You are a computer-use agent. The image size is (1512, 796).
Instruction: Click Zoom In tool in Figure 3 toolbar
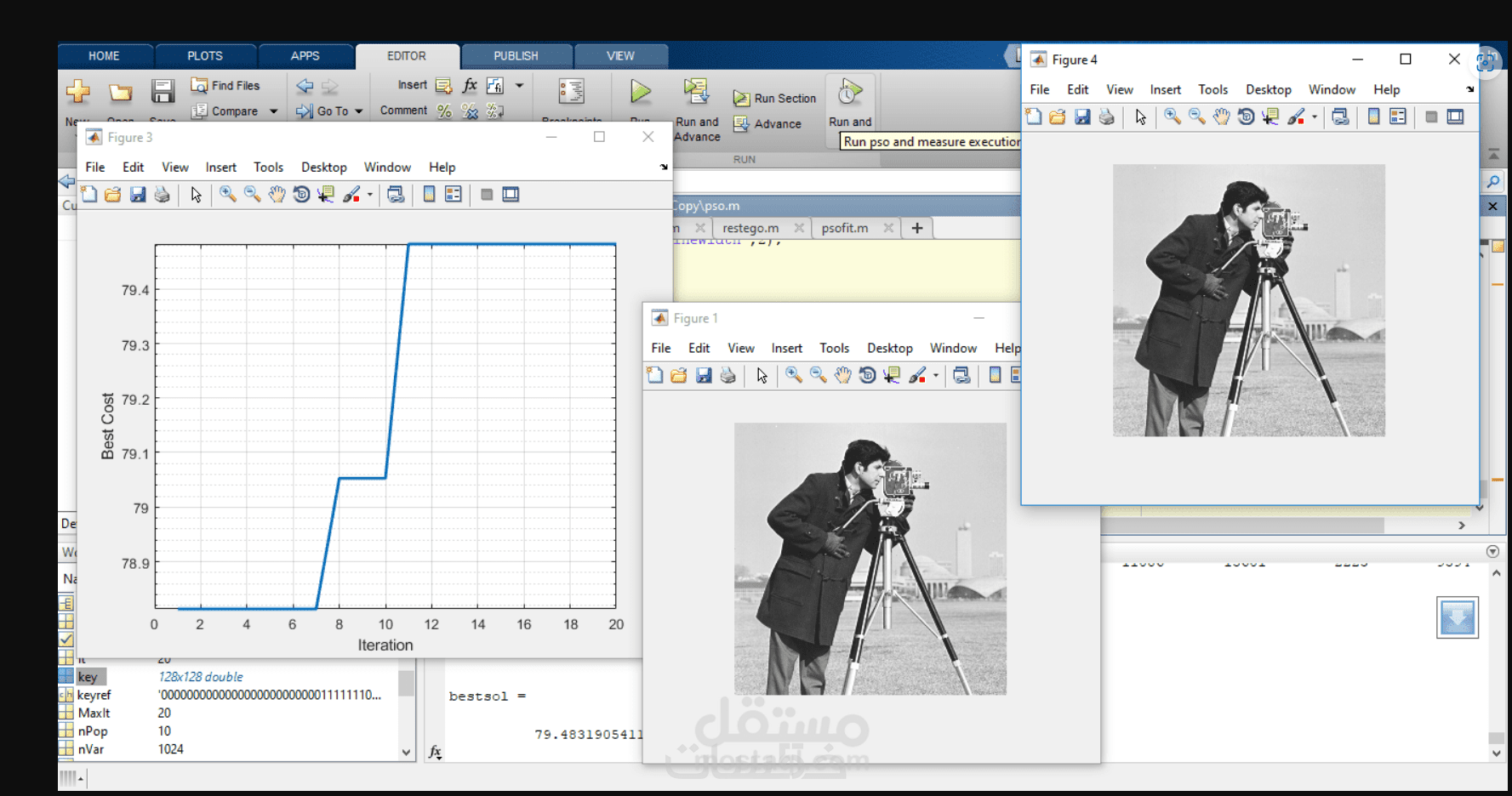(x=227, y=195)
